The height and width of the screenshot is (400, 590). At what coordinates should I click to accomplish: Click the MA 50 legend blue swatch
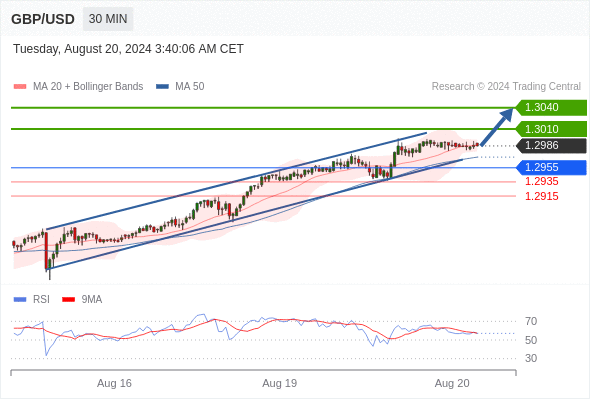[163, 87]
